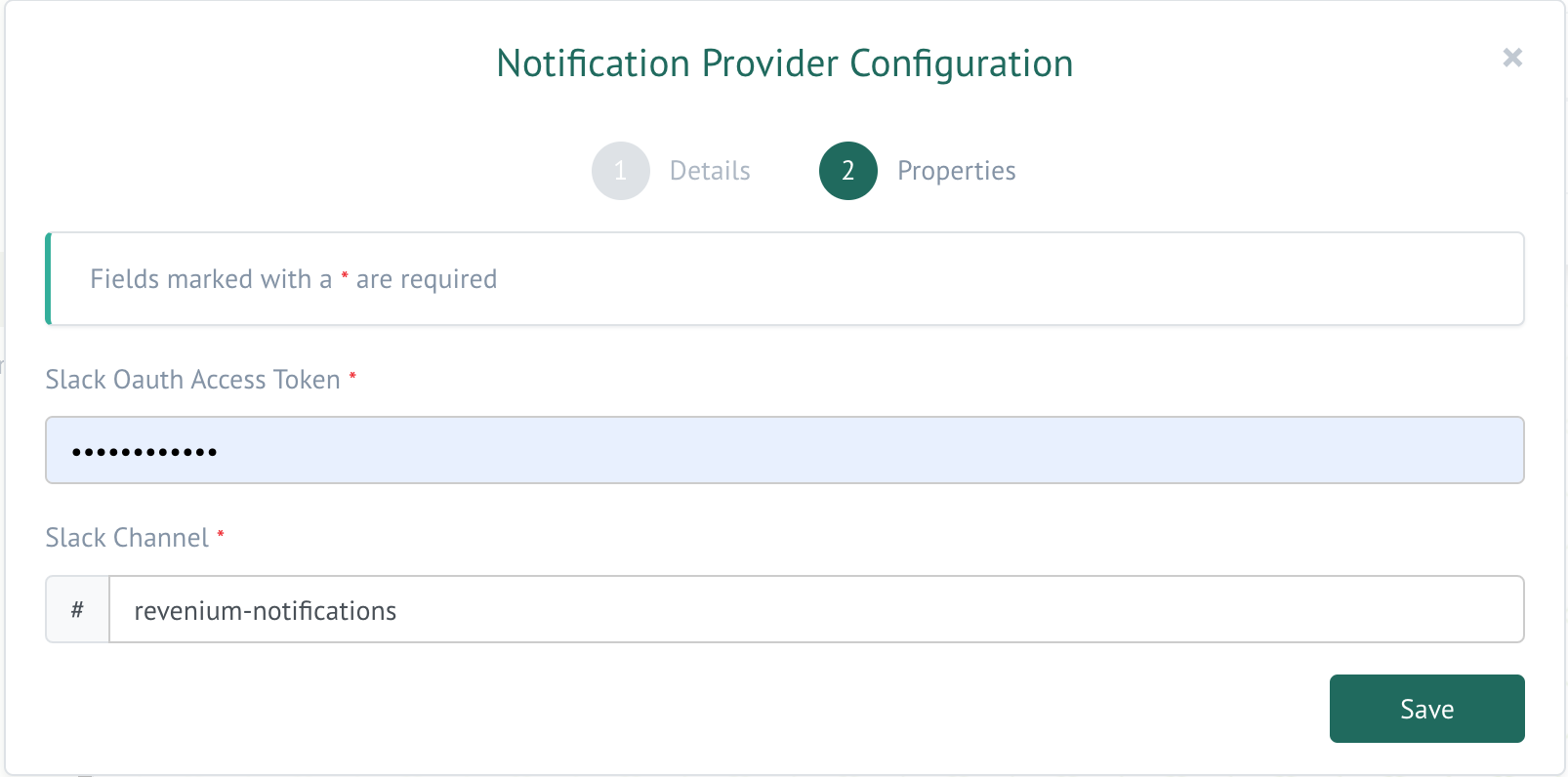The width and height of the screenshot is (1568, 777).
Task: Click the Notification Provider Configuration title
Action: click(x=784, y=63)
